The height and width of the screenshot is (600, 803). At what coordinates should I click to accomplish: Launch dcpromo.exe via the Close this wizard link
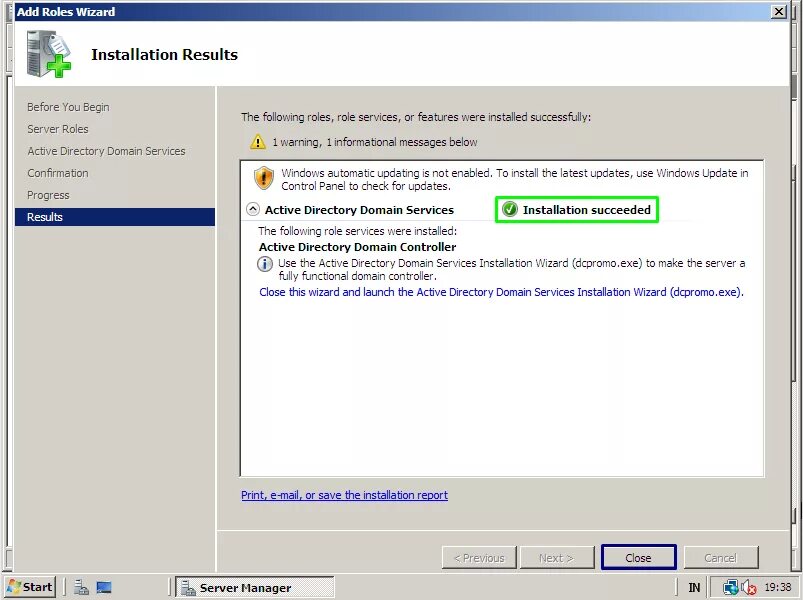pyautogui.click(x=501, y=292)
